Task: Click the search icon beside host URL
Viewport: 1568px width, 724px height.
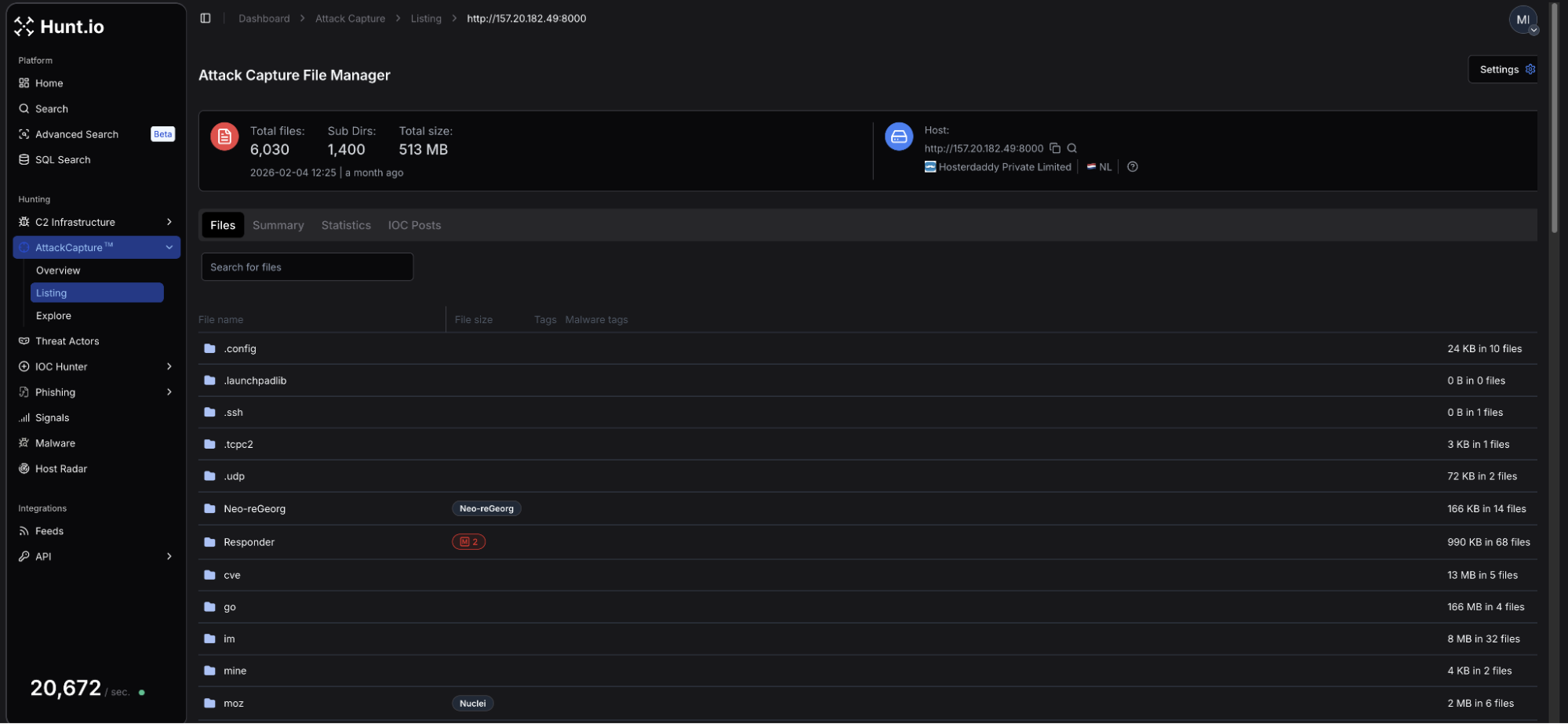Action: click(1072, 148)
